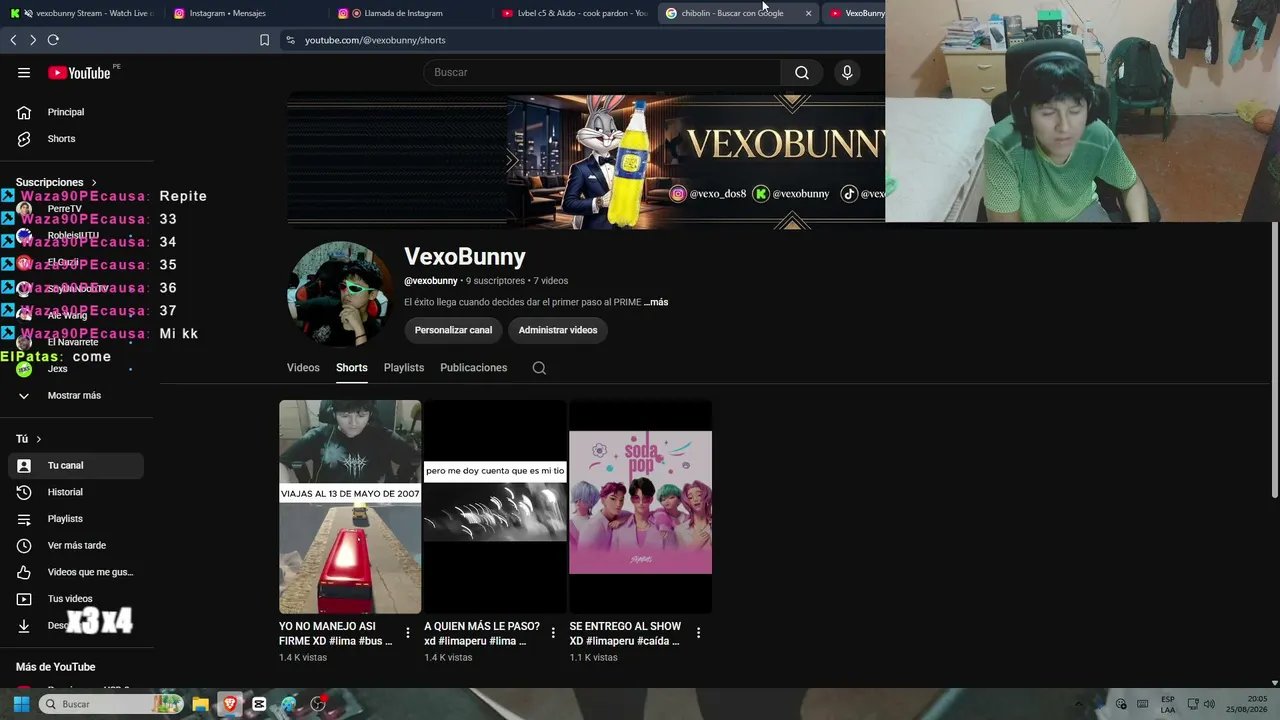Go back with the browser back arrow
The height and width of the screenshot is (720, 1280).
(13, 40)
